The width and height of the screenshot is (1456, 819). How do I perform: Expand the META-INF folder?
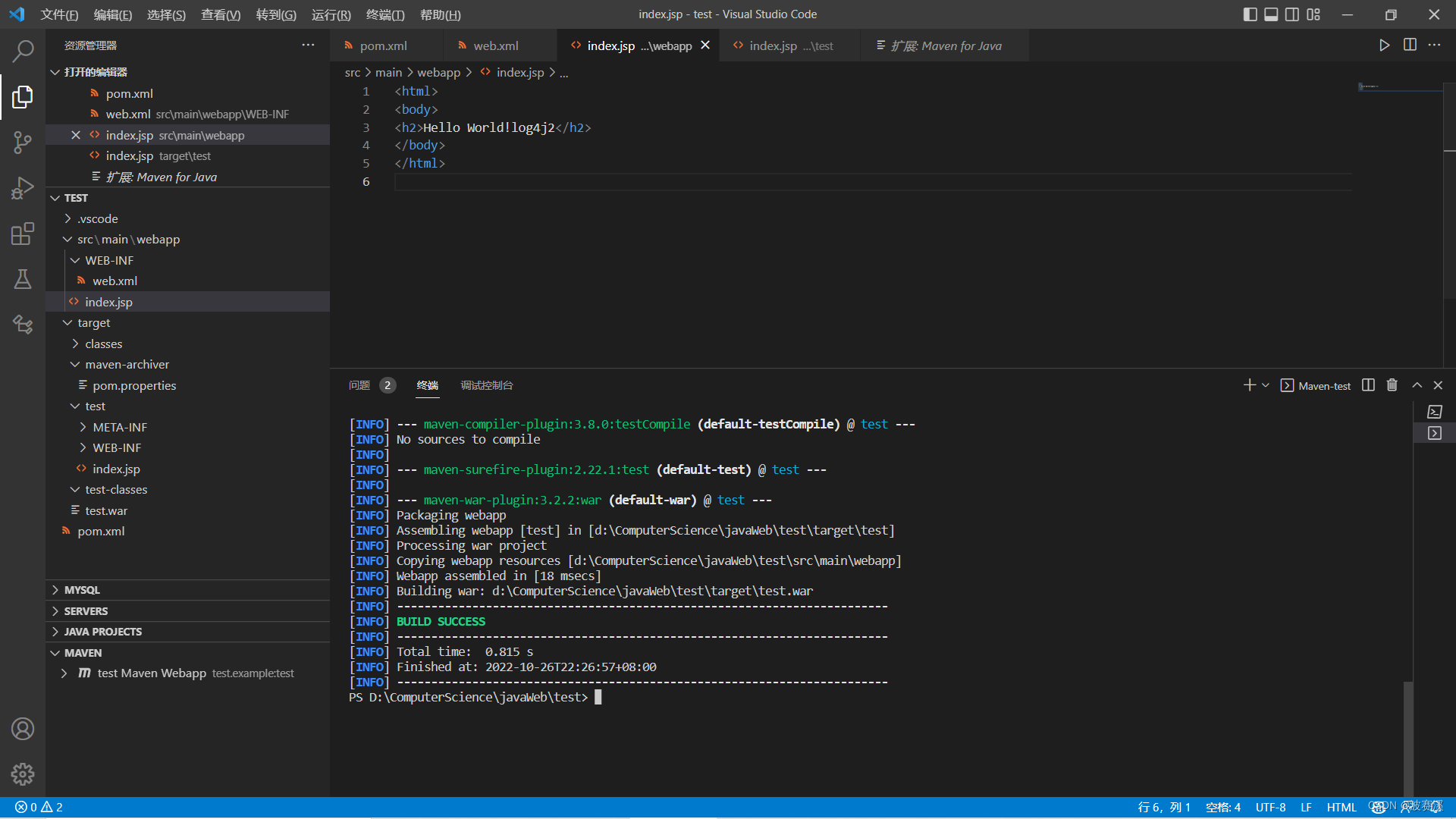83,428
